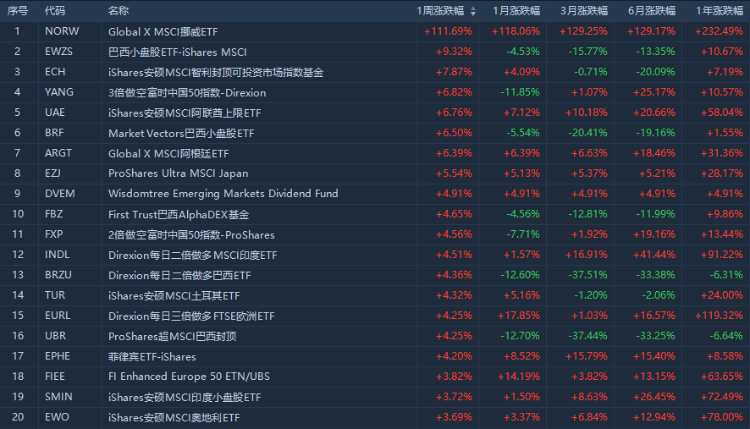Click EWZS weekly change +9.32%

click(x=454, y=52)
